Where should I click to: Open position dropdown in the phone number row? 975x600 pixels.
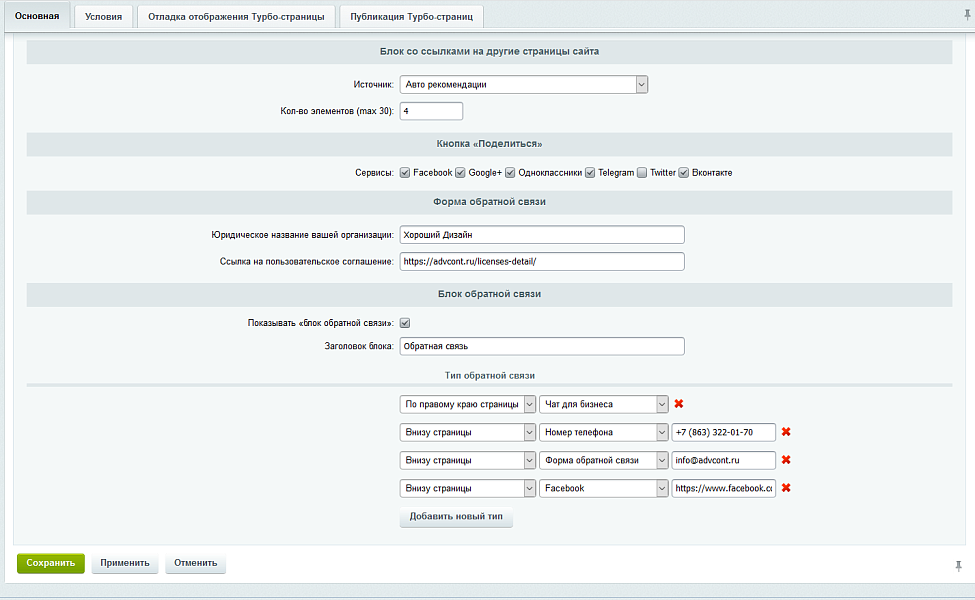pos(468,432)
